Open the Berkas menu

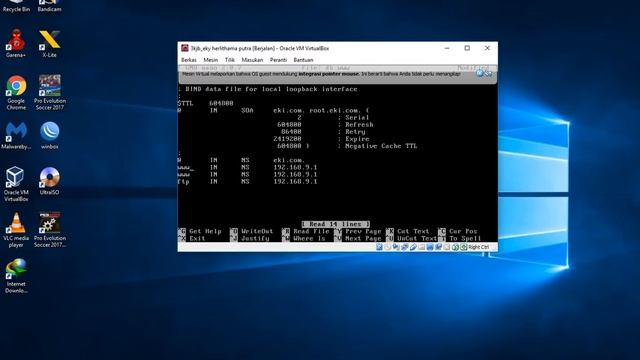189,60
